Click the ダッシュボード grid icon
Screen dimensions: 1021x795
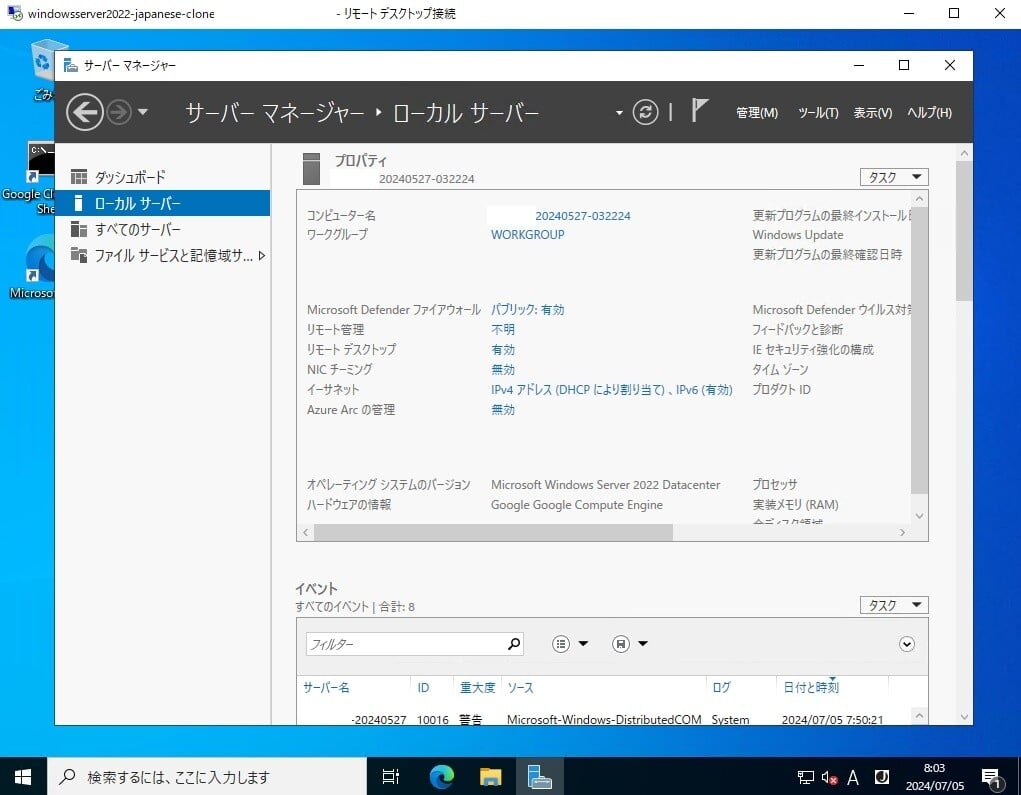pos(79,176)
